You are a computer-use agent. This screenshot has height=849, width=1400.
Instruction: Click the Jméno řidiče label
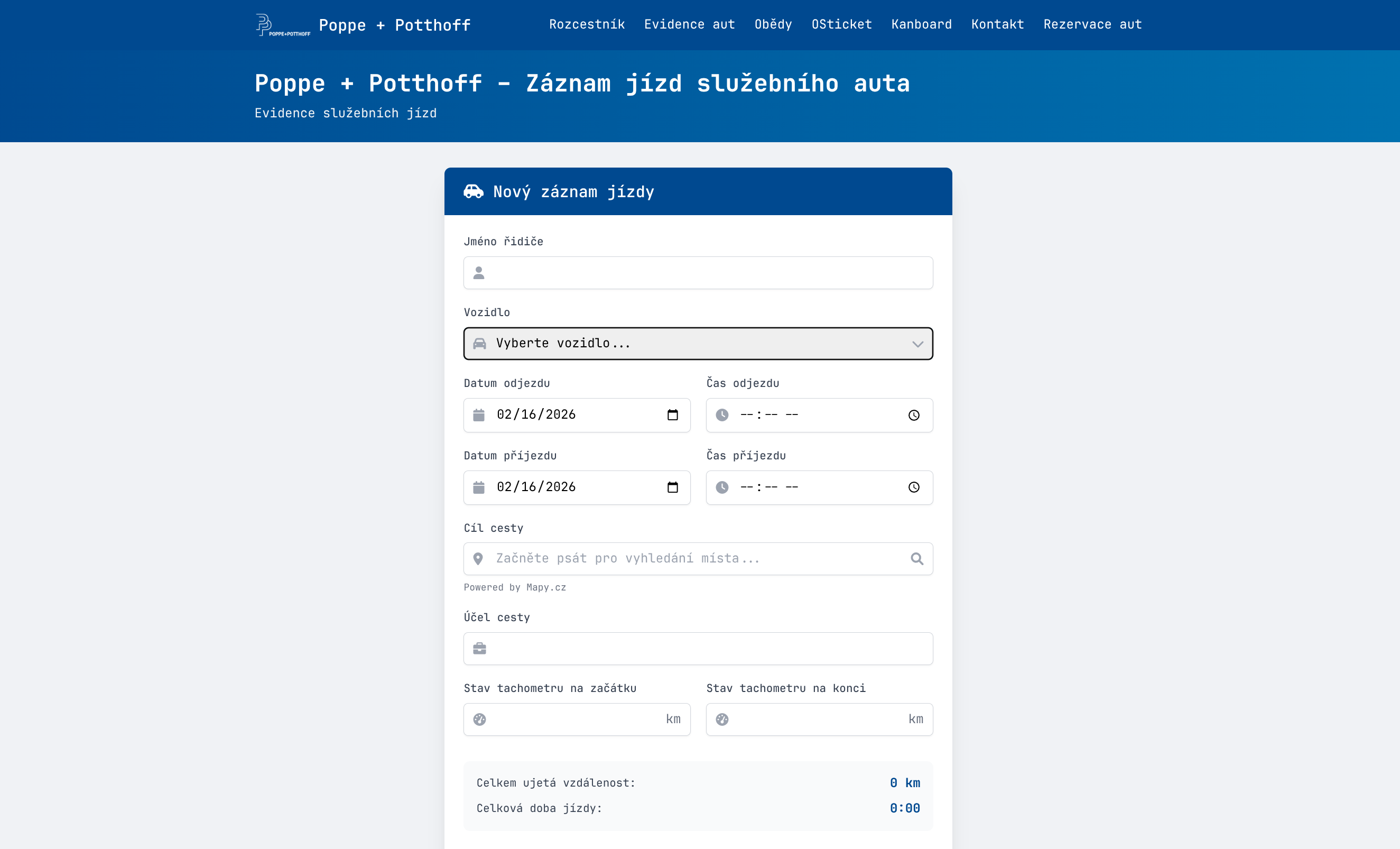tap(504, 242)
